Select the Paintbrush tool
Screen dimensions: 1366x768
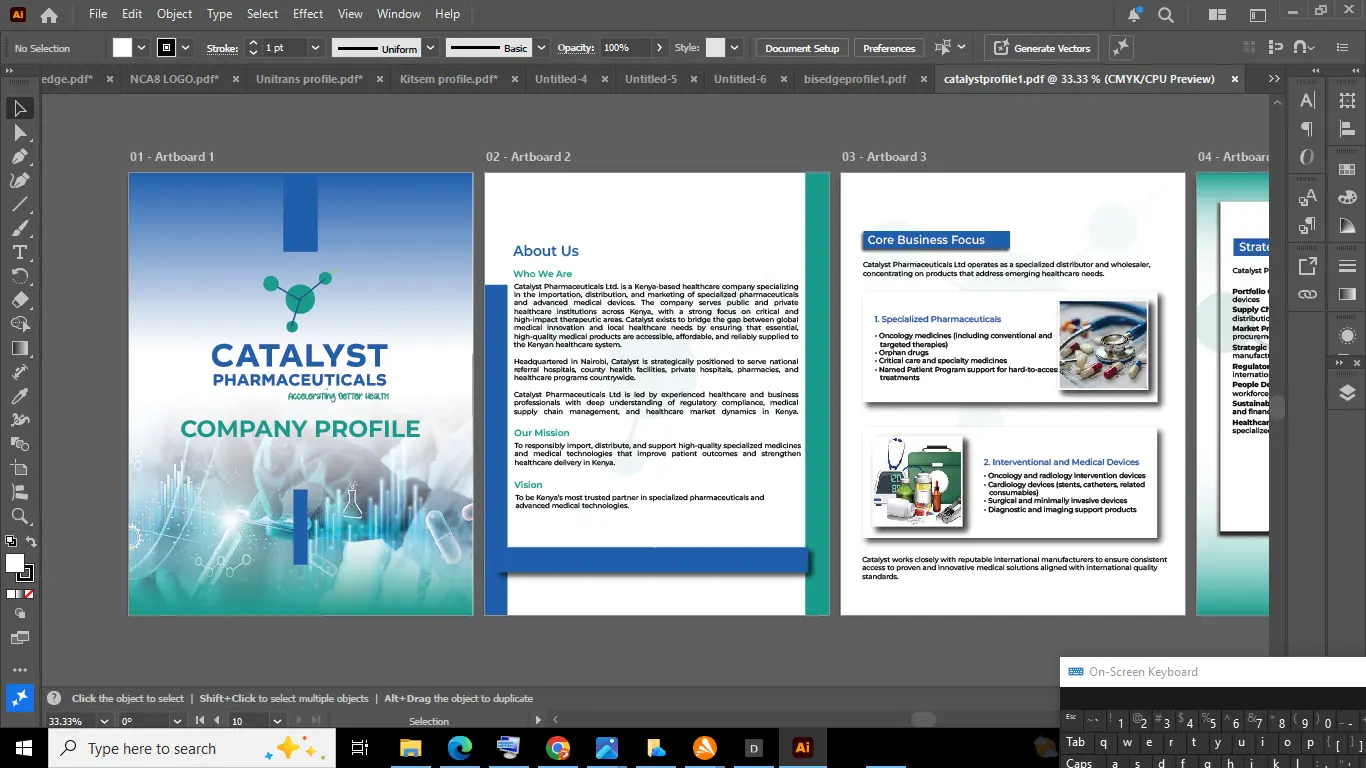[x=20, y=228]
